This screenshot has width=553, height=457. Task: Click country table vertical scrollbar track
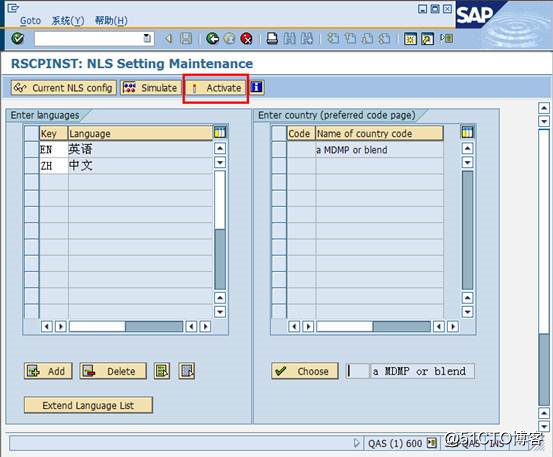tap(467, 230)
